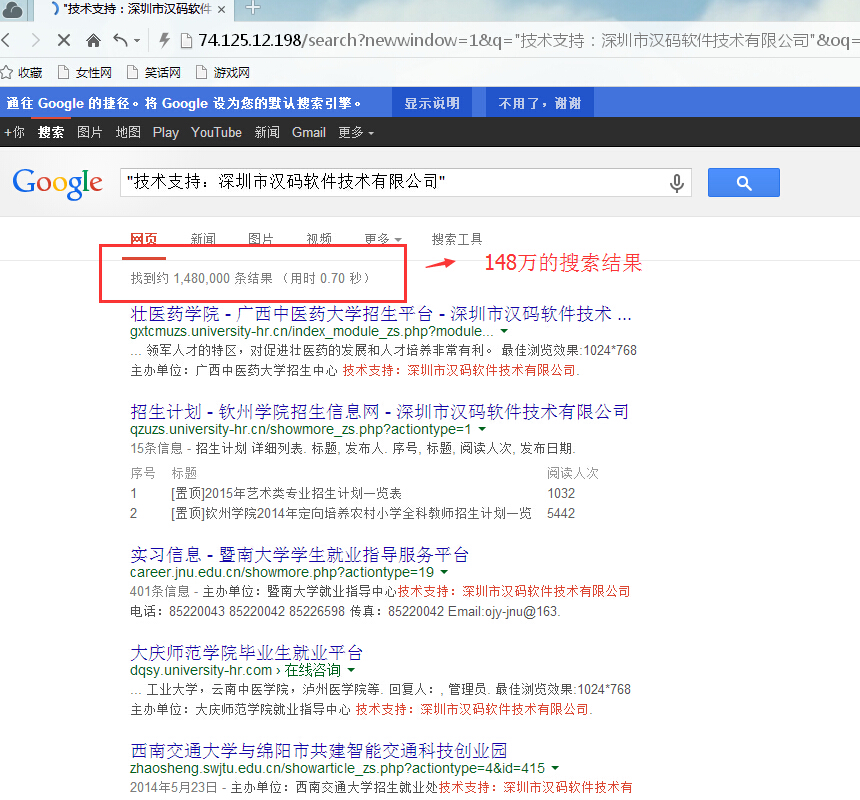Open the 游戏网 bookmark
This screenshot has height=800, width=860.
pyautogui.click(x=223, y=72)
